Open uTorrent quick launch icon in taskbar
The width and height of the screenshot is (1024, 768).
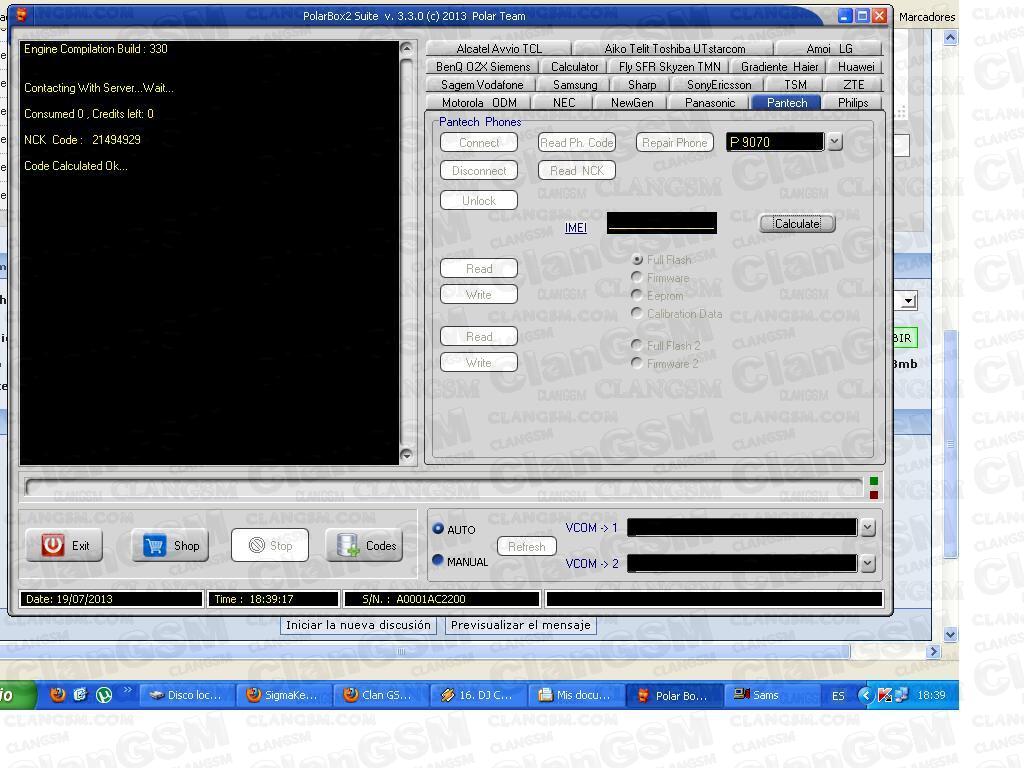104,695
